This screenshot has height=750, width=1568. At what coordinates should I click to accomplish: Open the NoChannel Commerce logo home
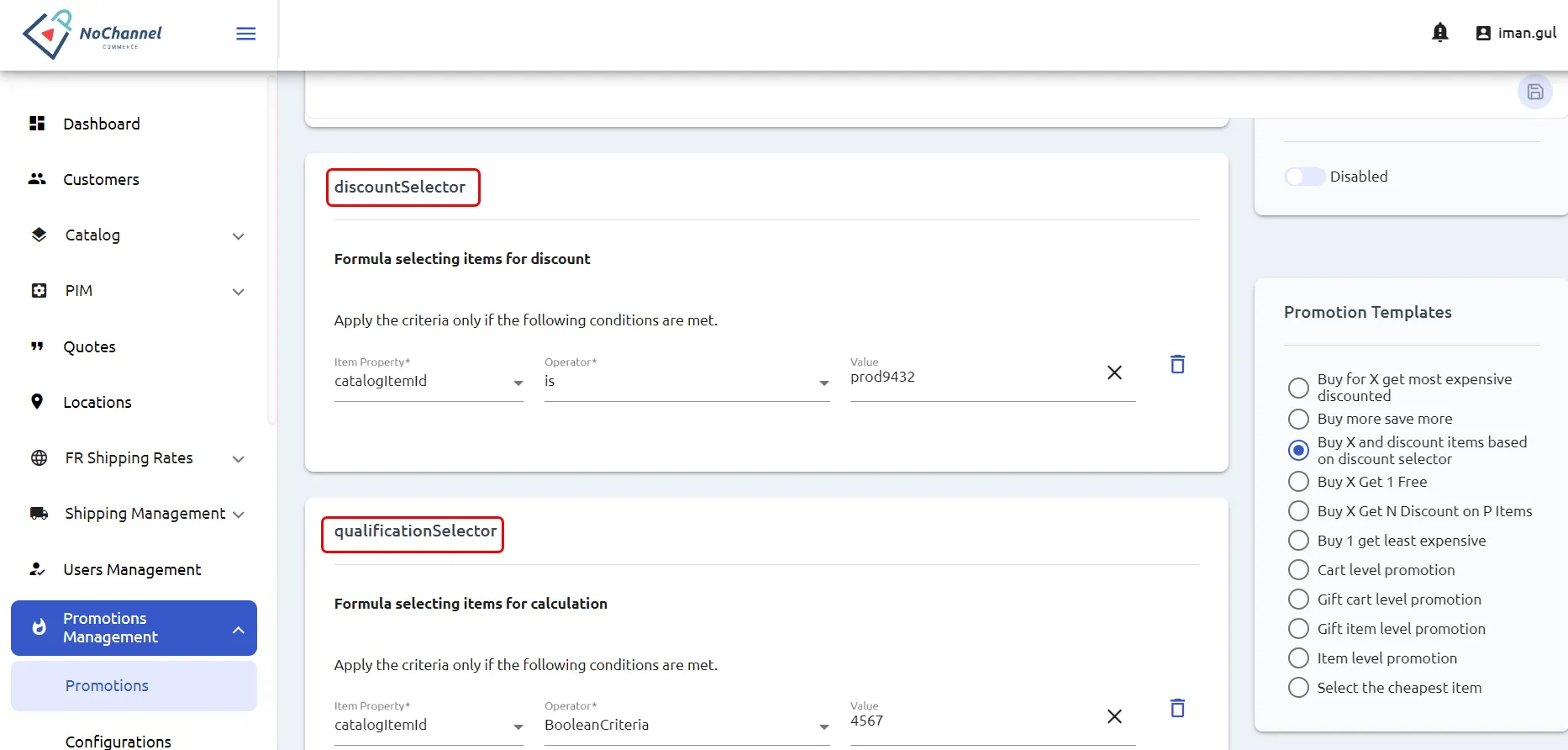pyautogui.click(x=92, y=34)
